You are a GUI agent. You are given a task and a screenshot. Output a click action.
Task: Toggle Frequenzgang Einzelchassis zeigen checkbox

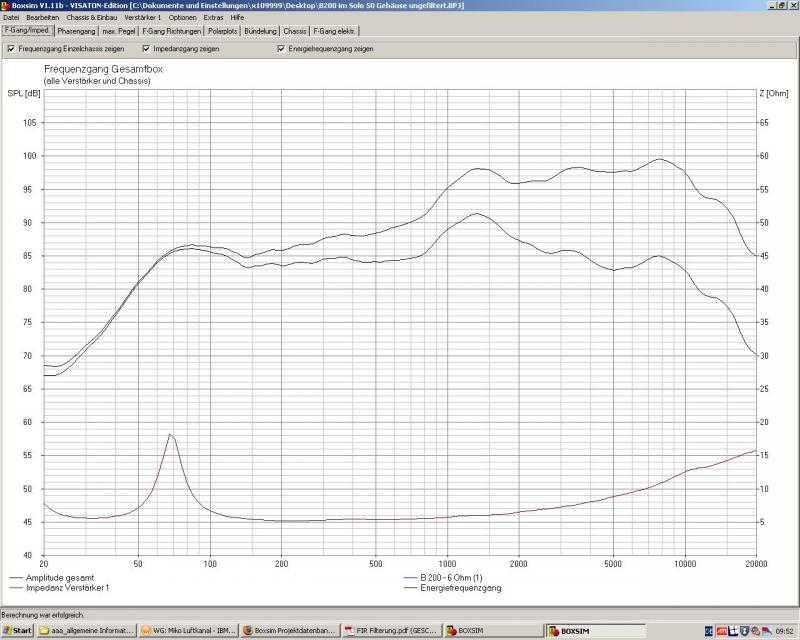pyautogui.click(x=11, y=48)
